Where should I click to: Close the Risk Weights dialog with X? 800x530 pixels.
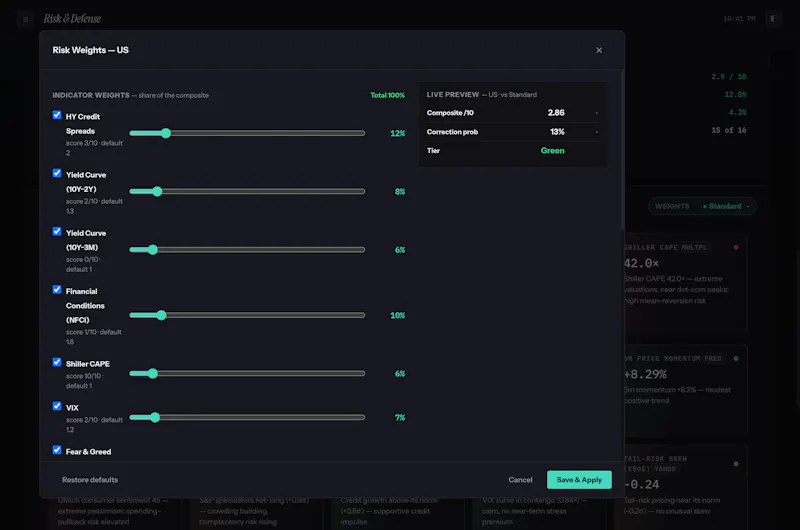point(599,50)
